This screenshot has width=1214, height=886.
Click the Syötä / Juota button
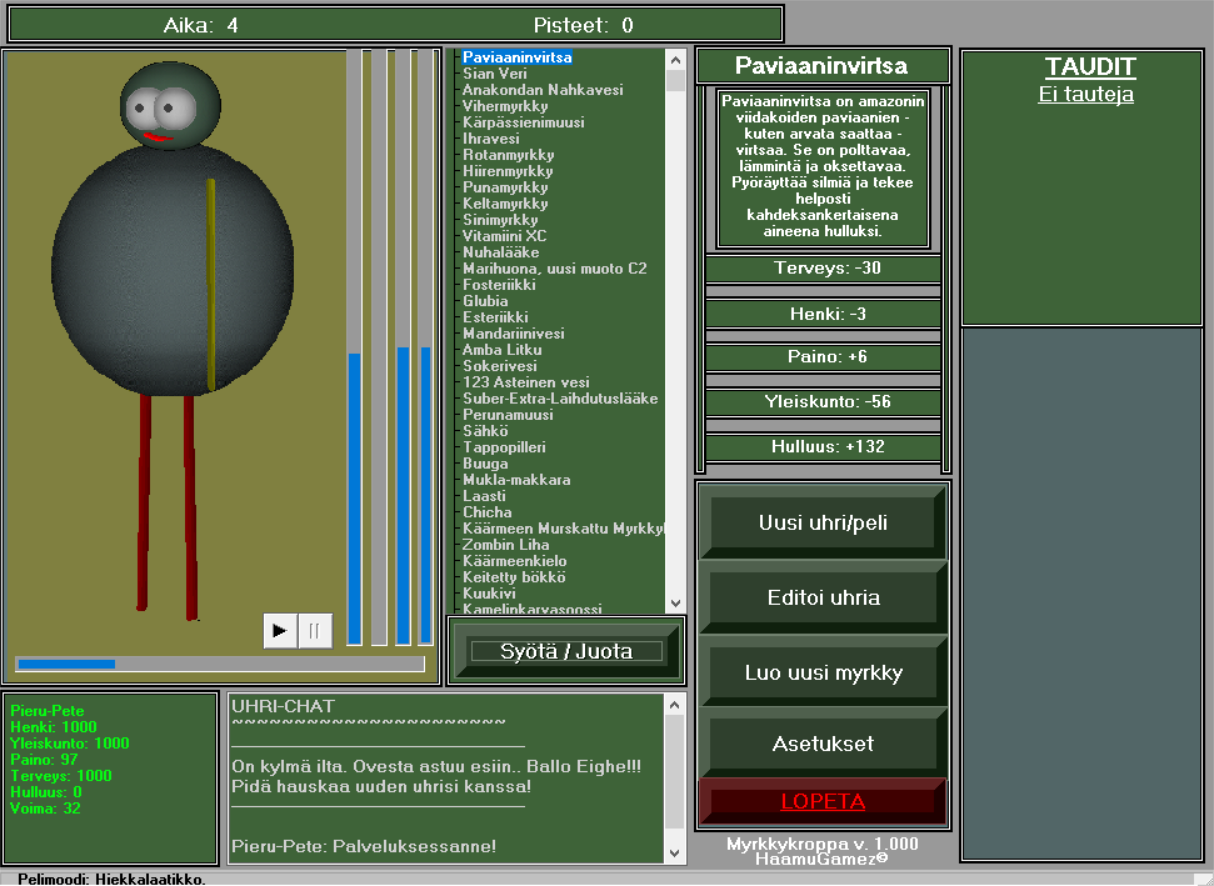click(x=566, y=651)
